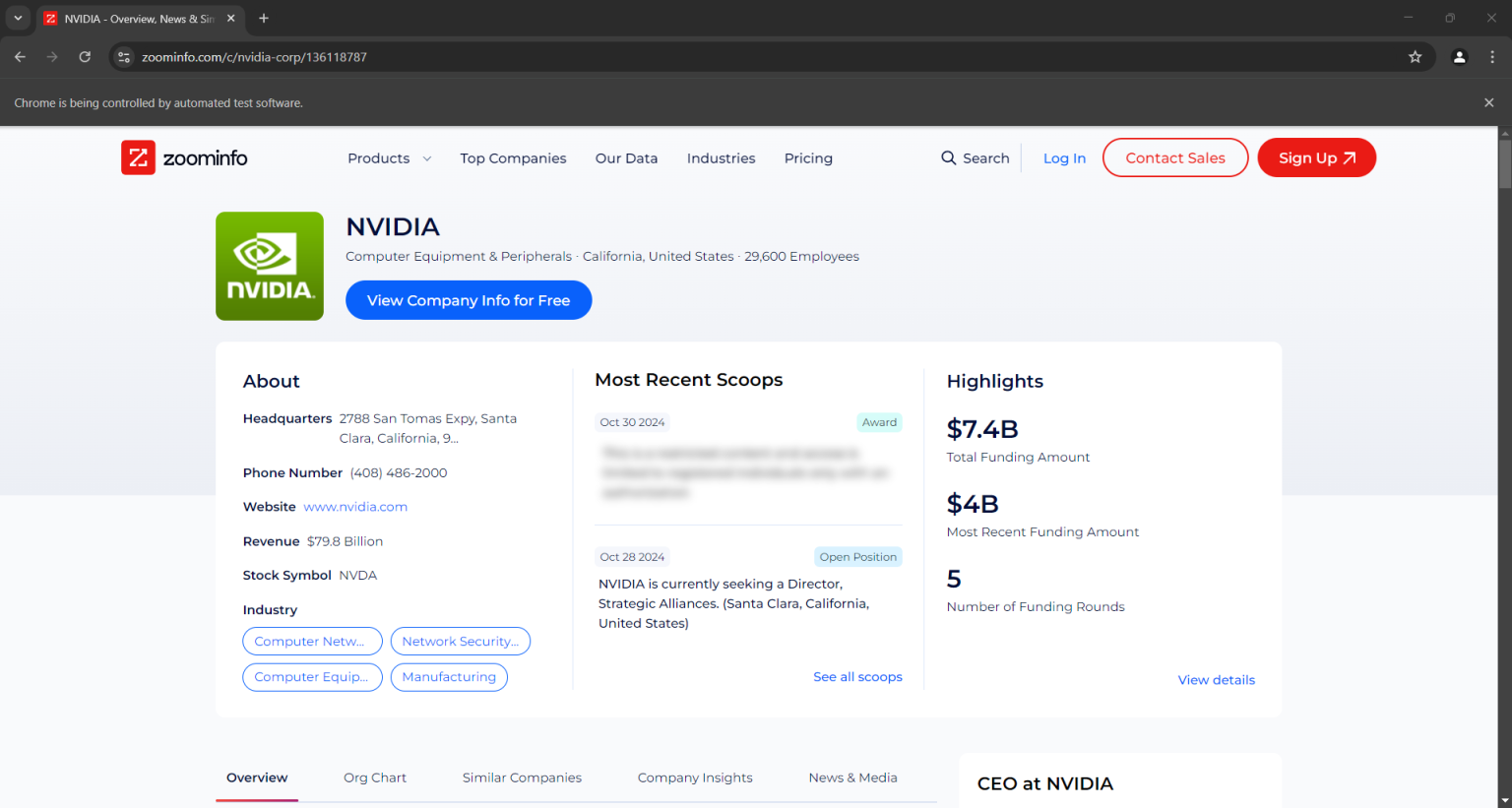Viewport: 1512px width, 808px height.
Task: View site information icon in address bar
Action: [124, 57]
